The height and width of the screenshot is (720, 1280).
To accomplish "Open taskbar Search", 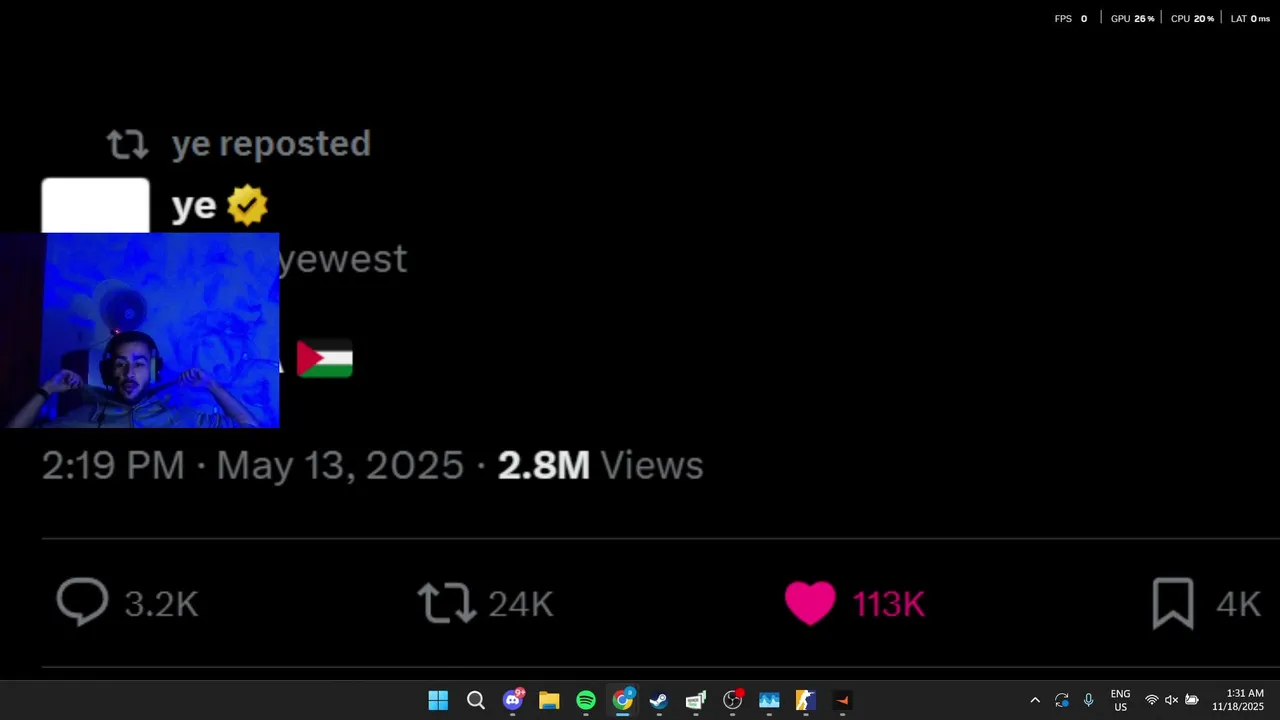I will pyautogui.click(x=476, y=700).
